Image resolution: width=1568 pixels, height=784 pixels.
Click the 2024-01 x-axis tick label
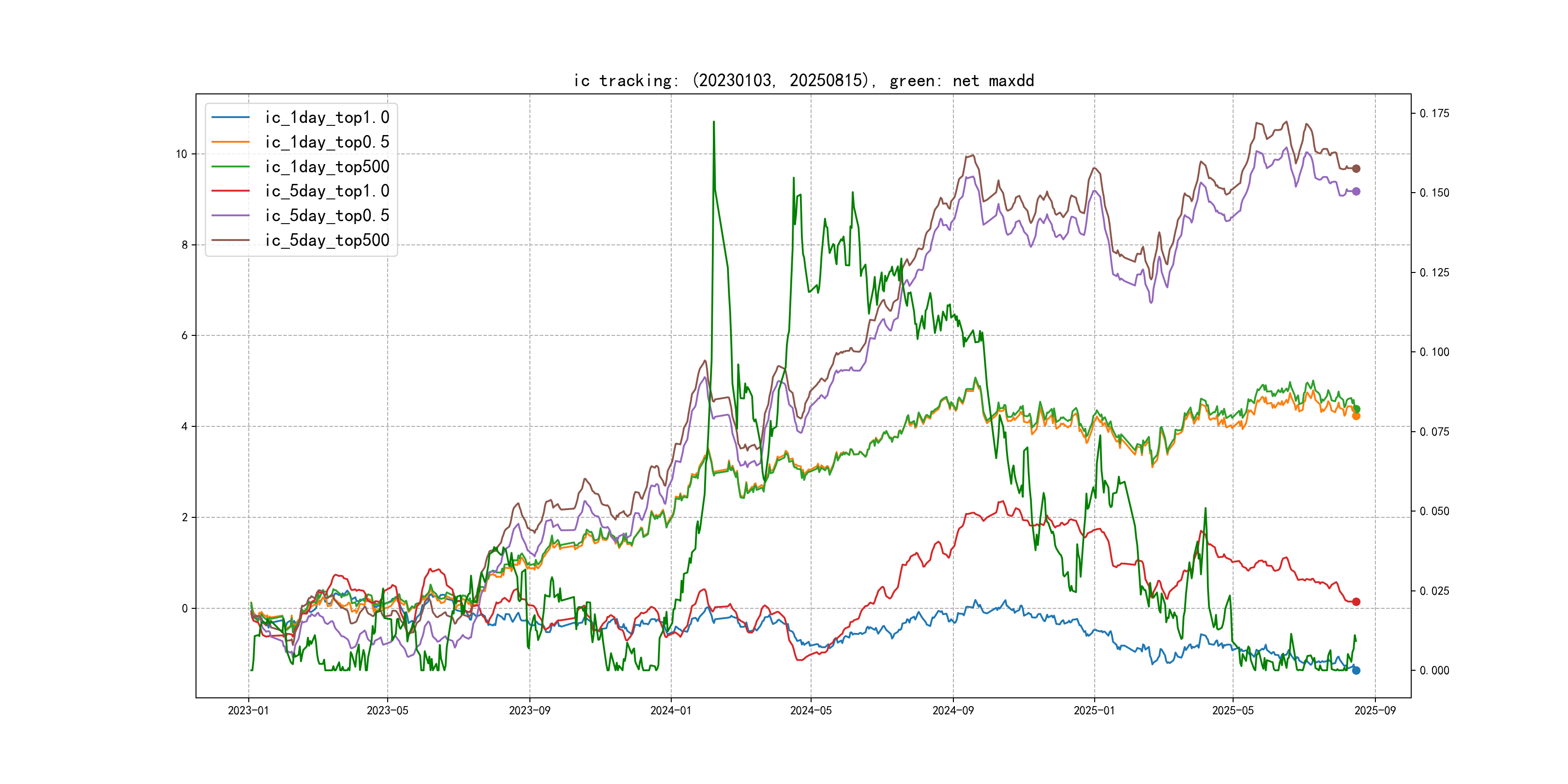point(671,710)
